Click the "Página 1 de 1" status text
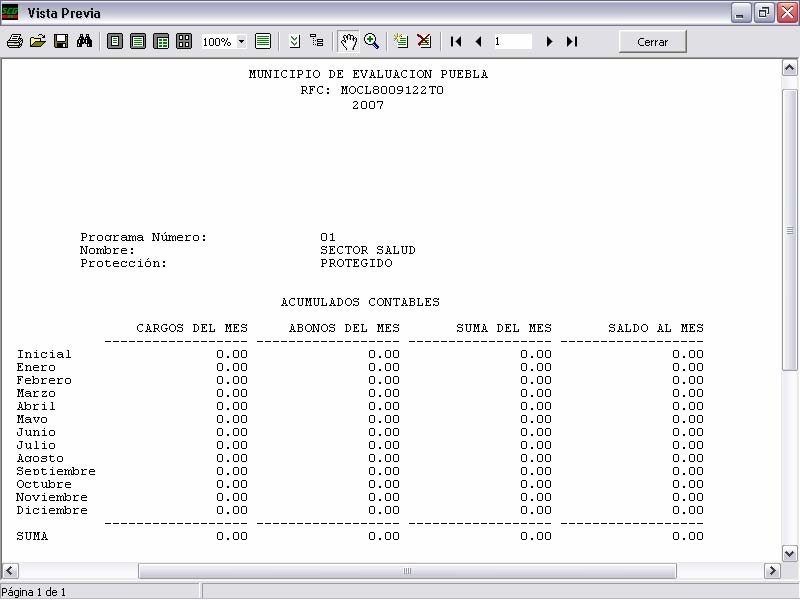 coord(34,592)
